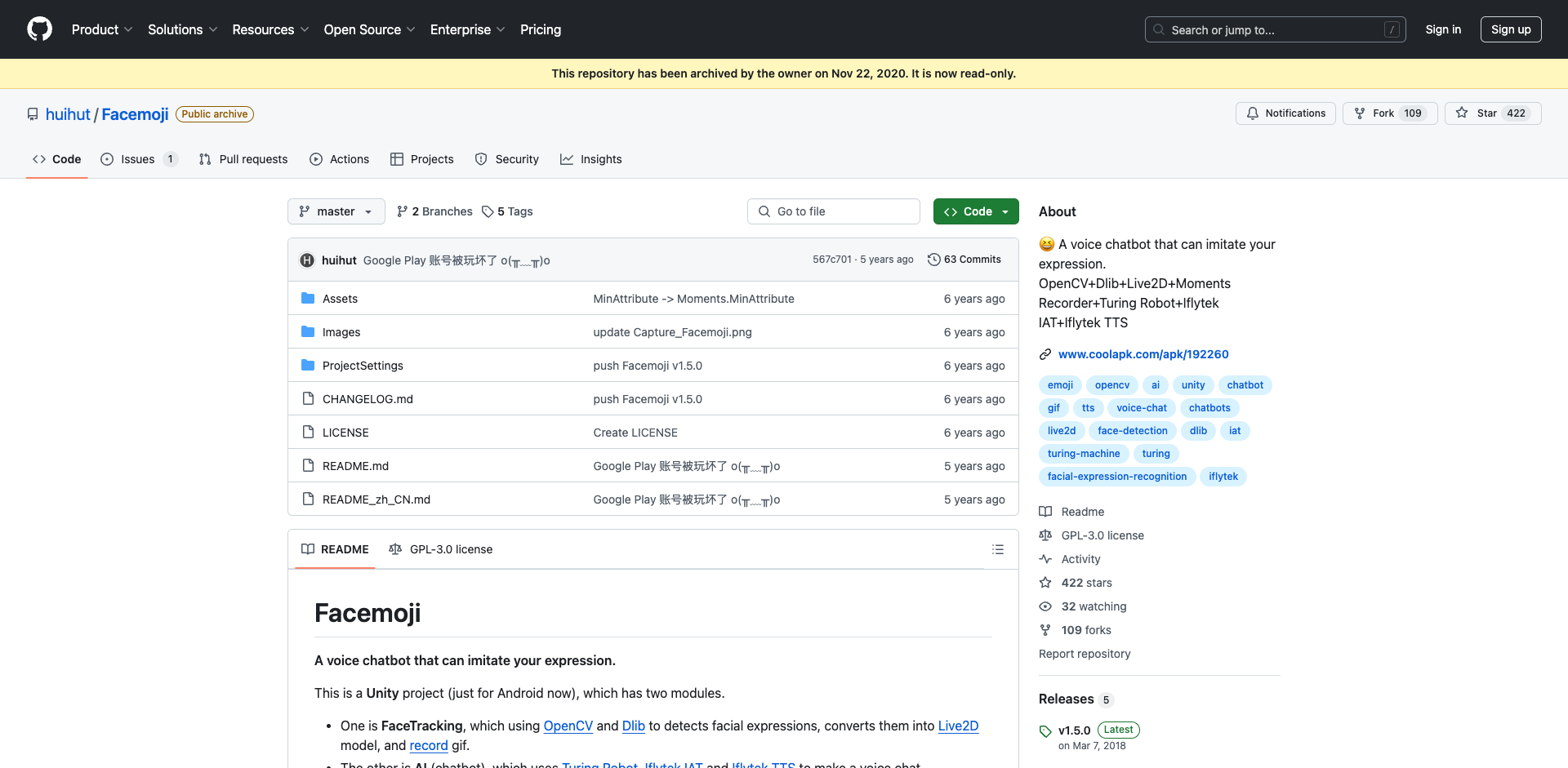Click the huihut avatar in commit header
Viewport: 1568px width, 768px height.
point(307,260)
